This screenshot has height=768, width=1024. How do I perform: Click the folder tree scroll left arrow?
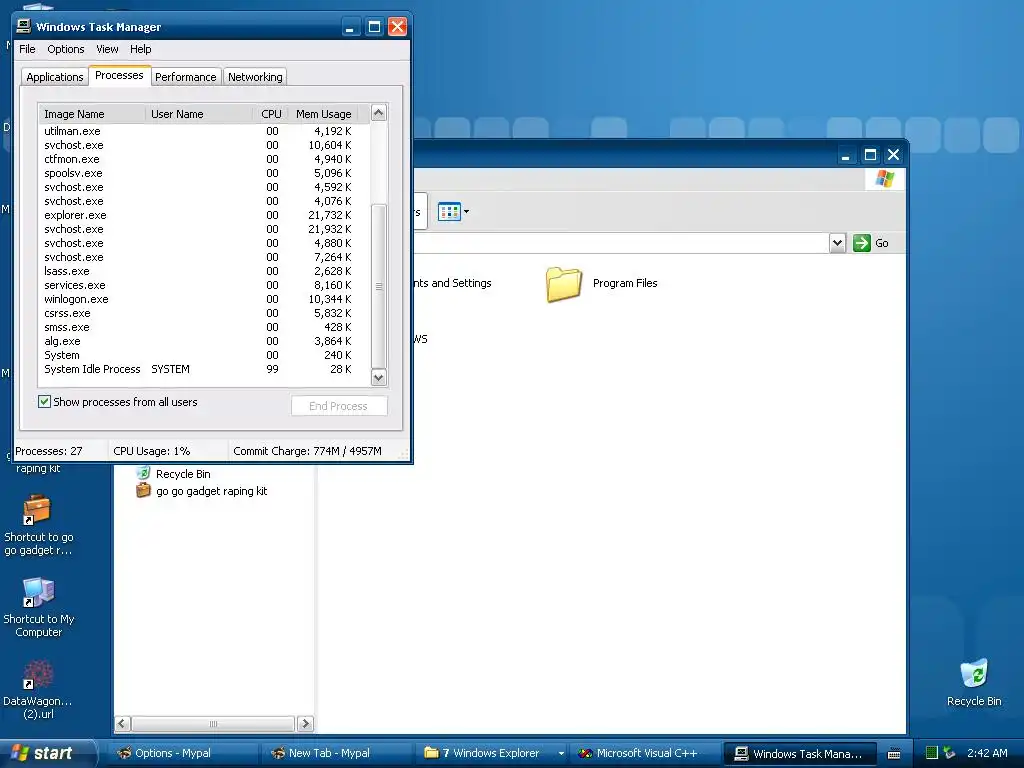pyautogui.click(x=122, y=724)
